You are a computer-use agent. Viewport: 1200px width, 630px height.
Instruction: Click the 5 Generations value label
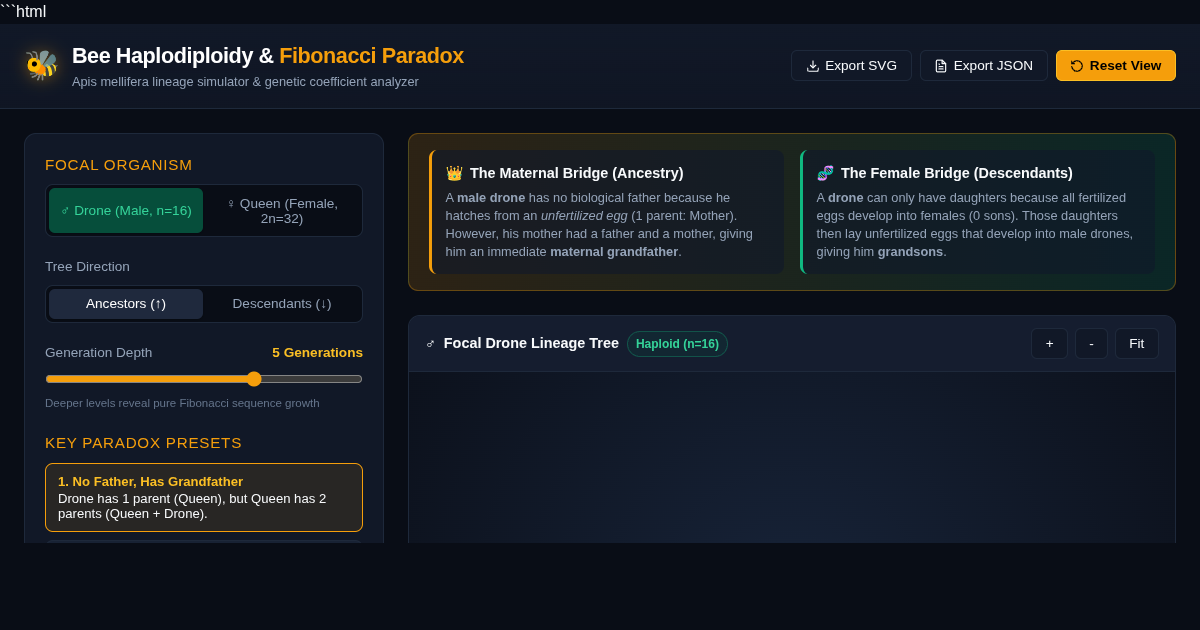click(317, 353)
